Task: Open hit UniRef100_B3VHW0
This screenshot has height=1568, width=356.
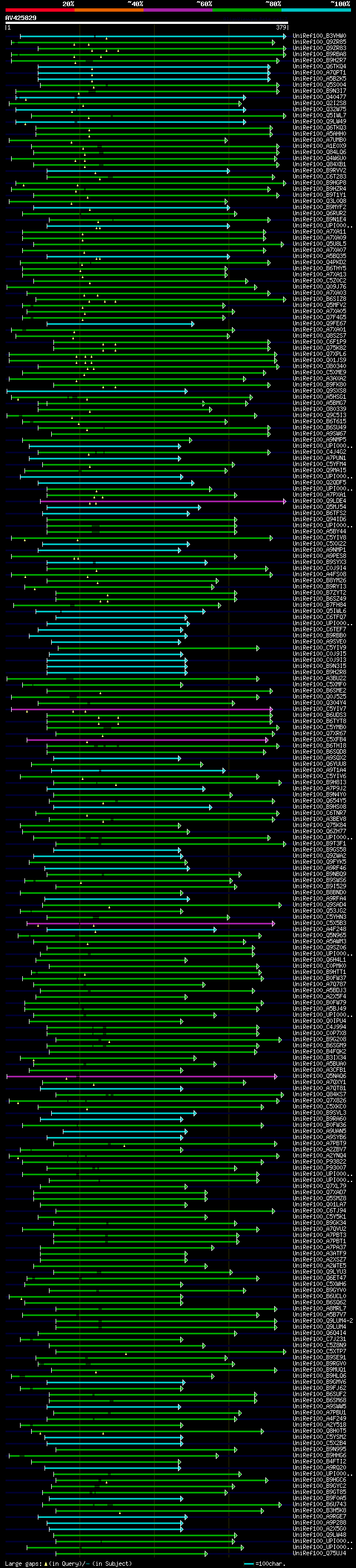Action: 319,36
